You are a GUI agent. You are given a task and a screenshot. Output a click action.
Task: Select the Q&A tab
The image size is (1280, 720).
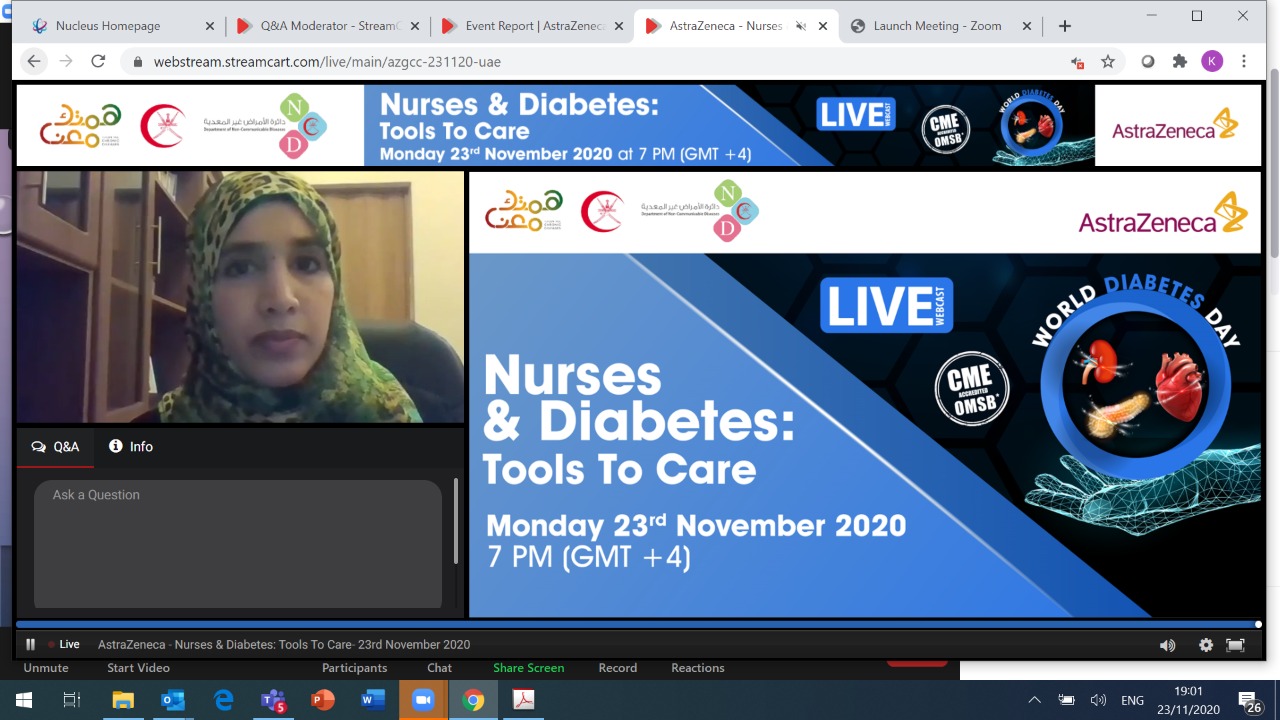tap(56, 447)
